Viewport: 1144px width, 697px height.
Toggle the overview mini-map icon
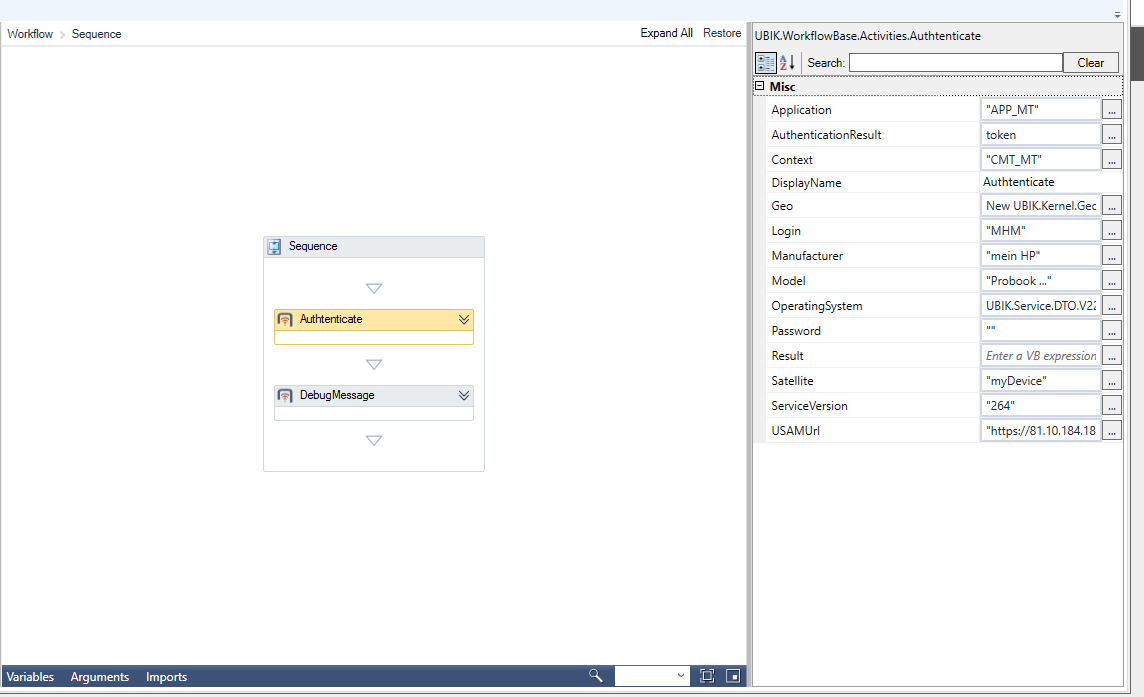point(733,676)
